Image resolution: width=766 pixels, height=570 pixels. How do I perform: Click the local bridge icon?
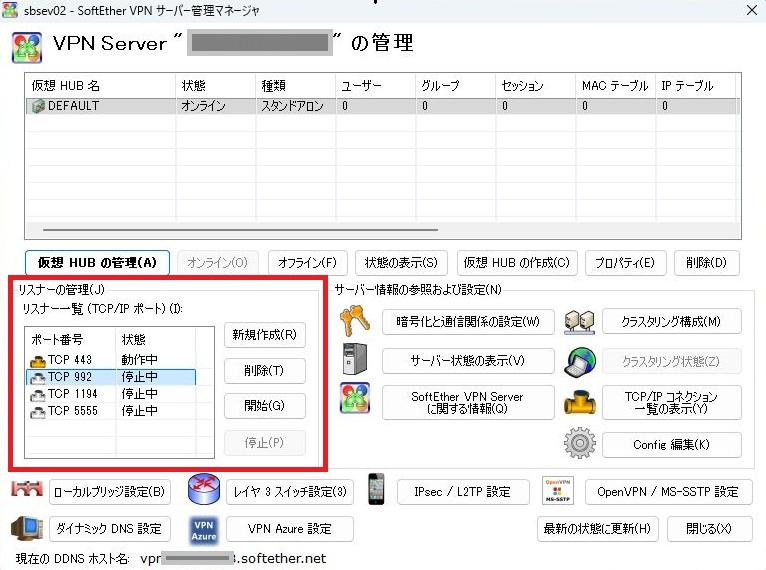[x=27, y=489]
